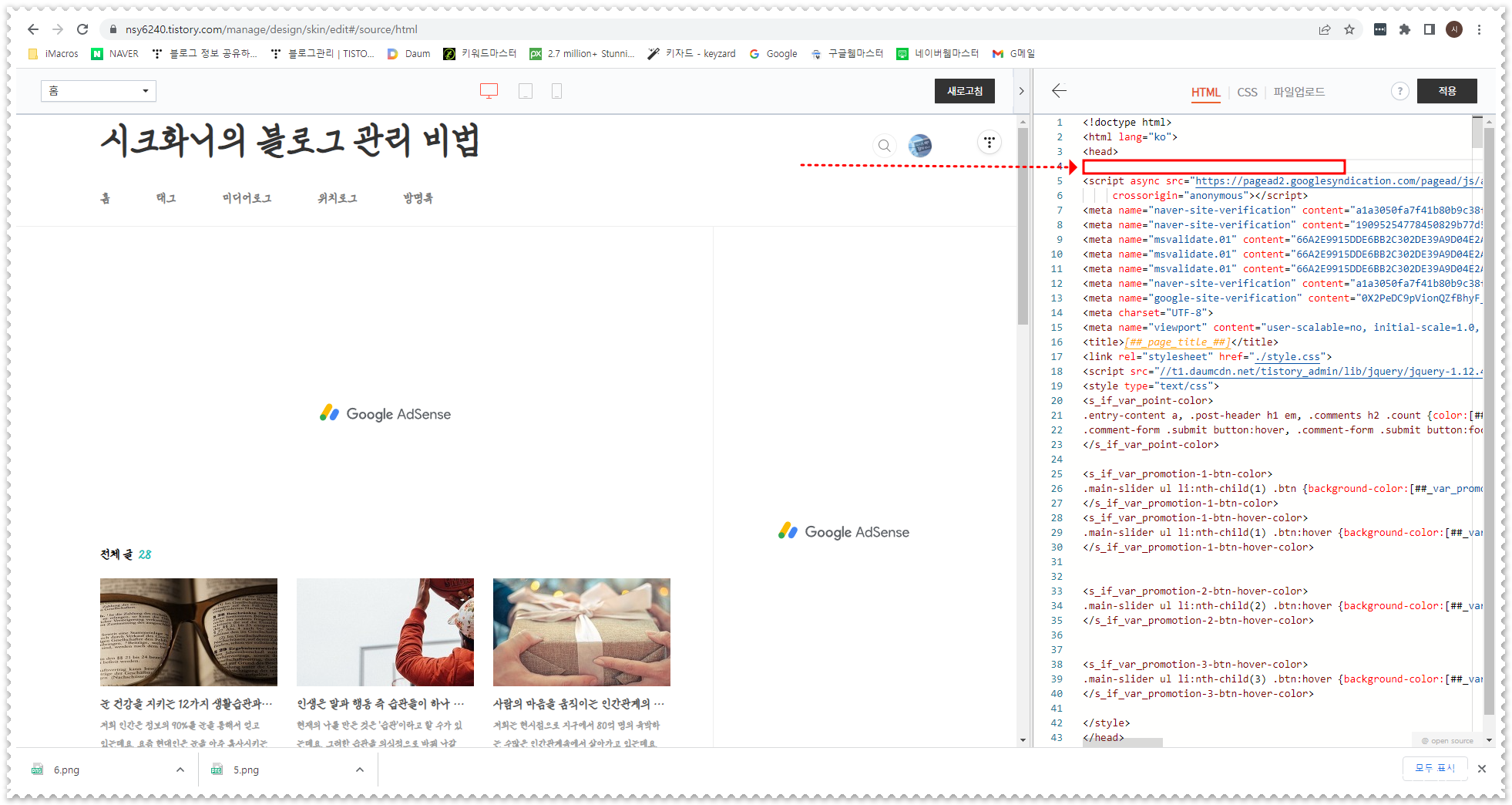The width and height of the screenshot is (1512, 805).
Task: Select the 홈 blog menu item
Action: point(106,198)
